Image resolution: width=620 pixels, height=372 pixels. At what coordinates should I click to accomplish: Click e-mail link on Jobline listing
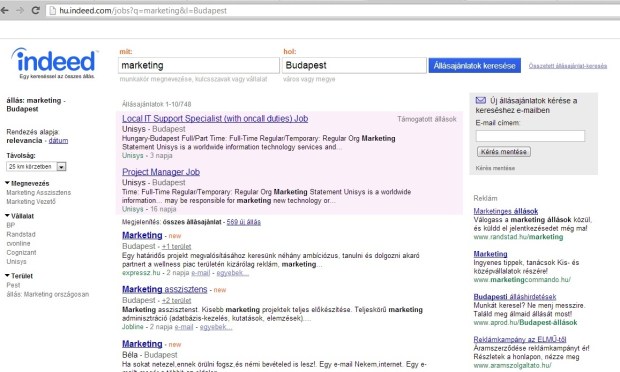[184, 327]
